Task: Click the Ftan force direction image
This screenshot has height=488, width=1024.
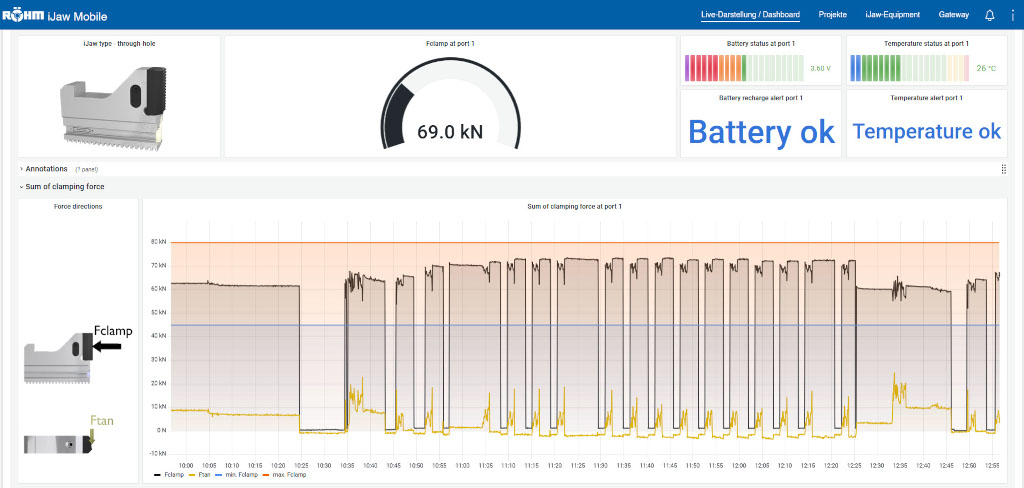Action: [x=68, y=435]
